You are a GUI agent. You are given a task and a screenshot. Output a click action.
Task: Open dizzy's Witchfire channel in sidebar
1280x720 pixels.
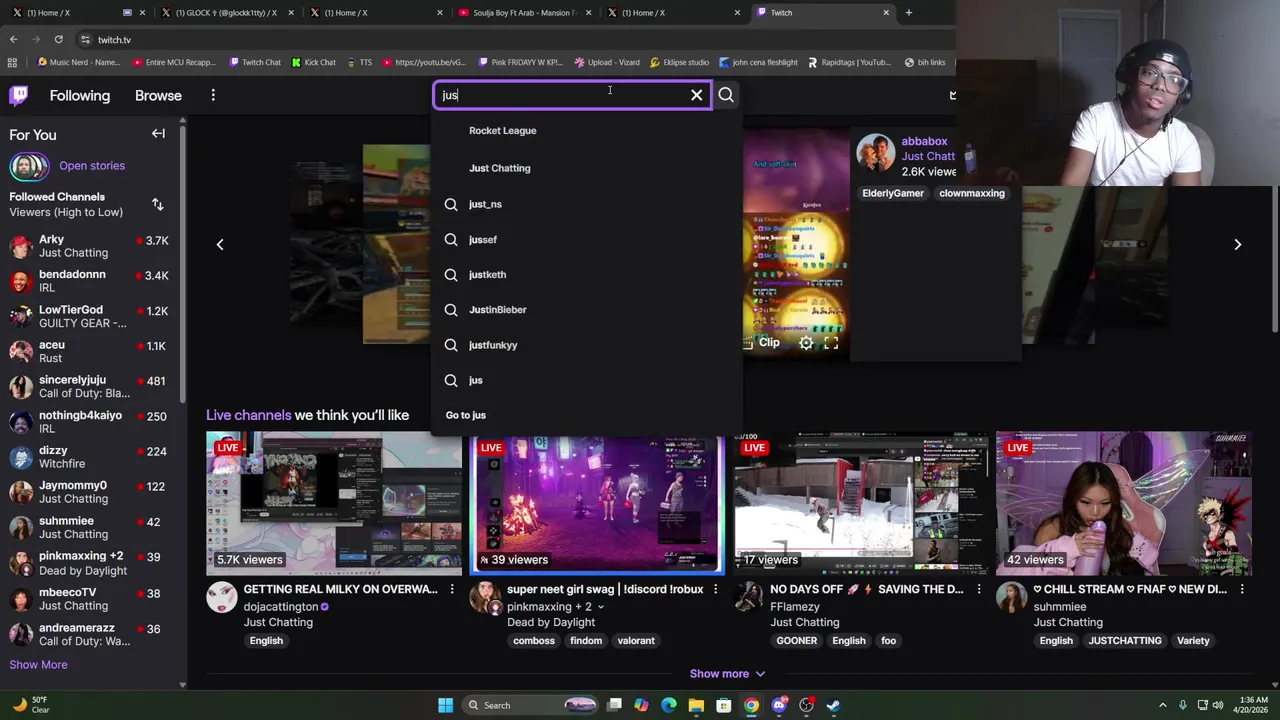[x=90, y=457]
